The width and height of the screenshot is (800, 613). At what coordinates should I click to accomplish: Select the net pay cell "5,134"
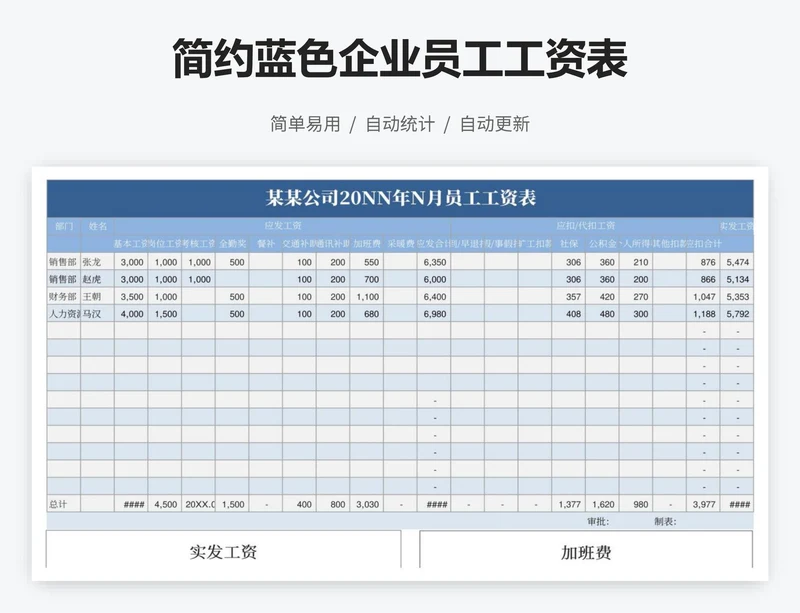point(737,279)
